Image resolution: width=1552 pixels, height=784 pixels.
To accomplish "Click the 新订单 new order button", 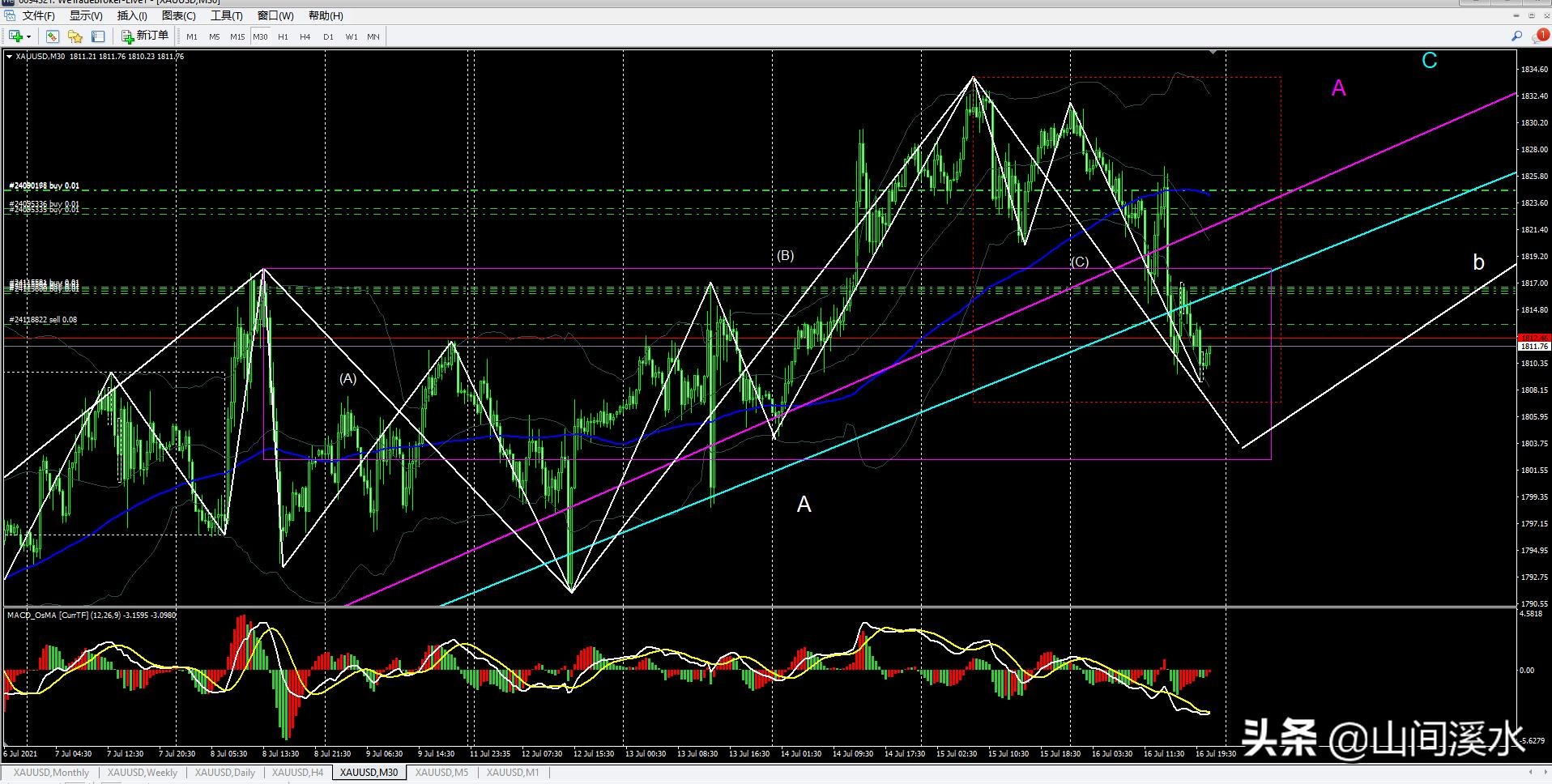I will 145,36.
